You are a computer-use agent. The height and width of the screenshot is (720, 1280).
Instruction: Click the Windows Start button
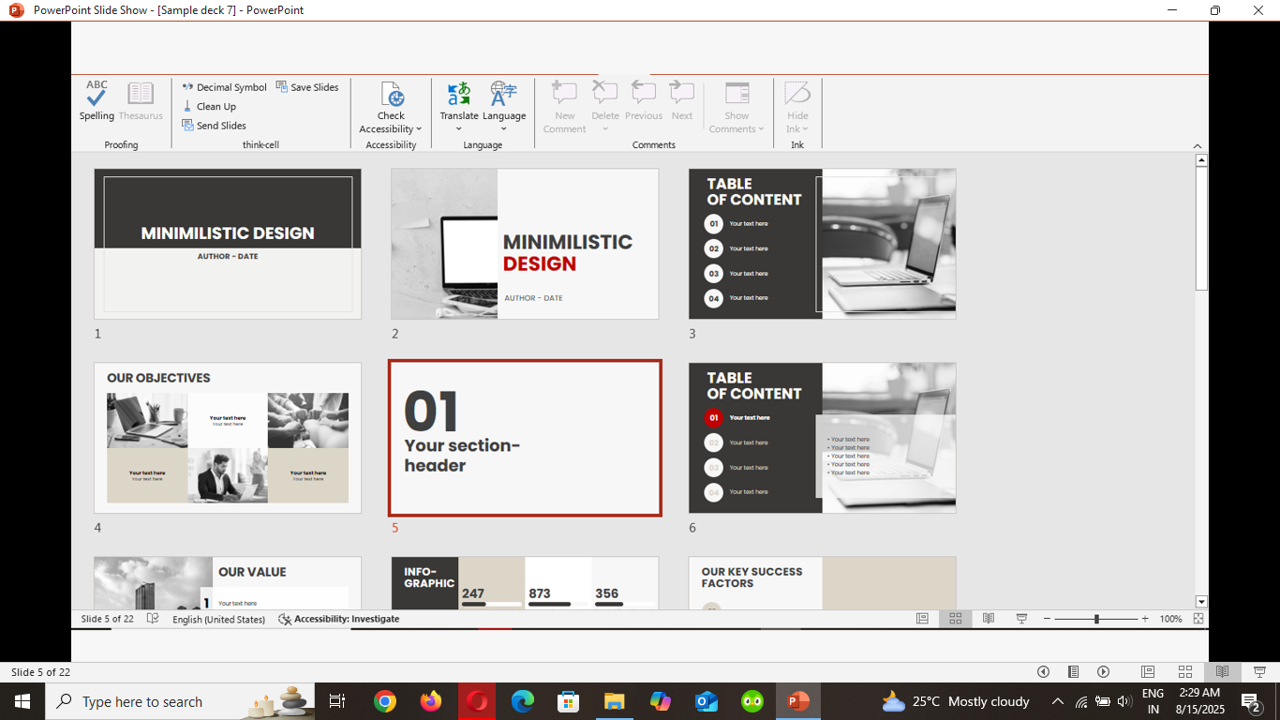(x=22, y=701)
